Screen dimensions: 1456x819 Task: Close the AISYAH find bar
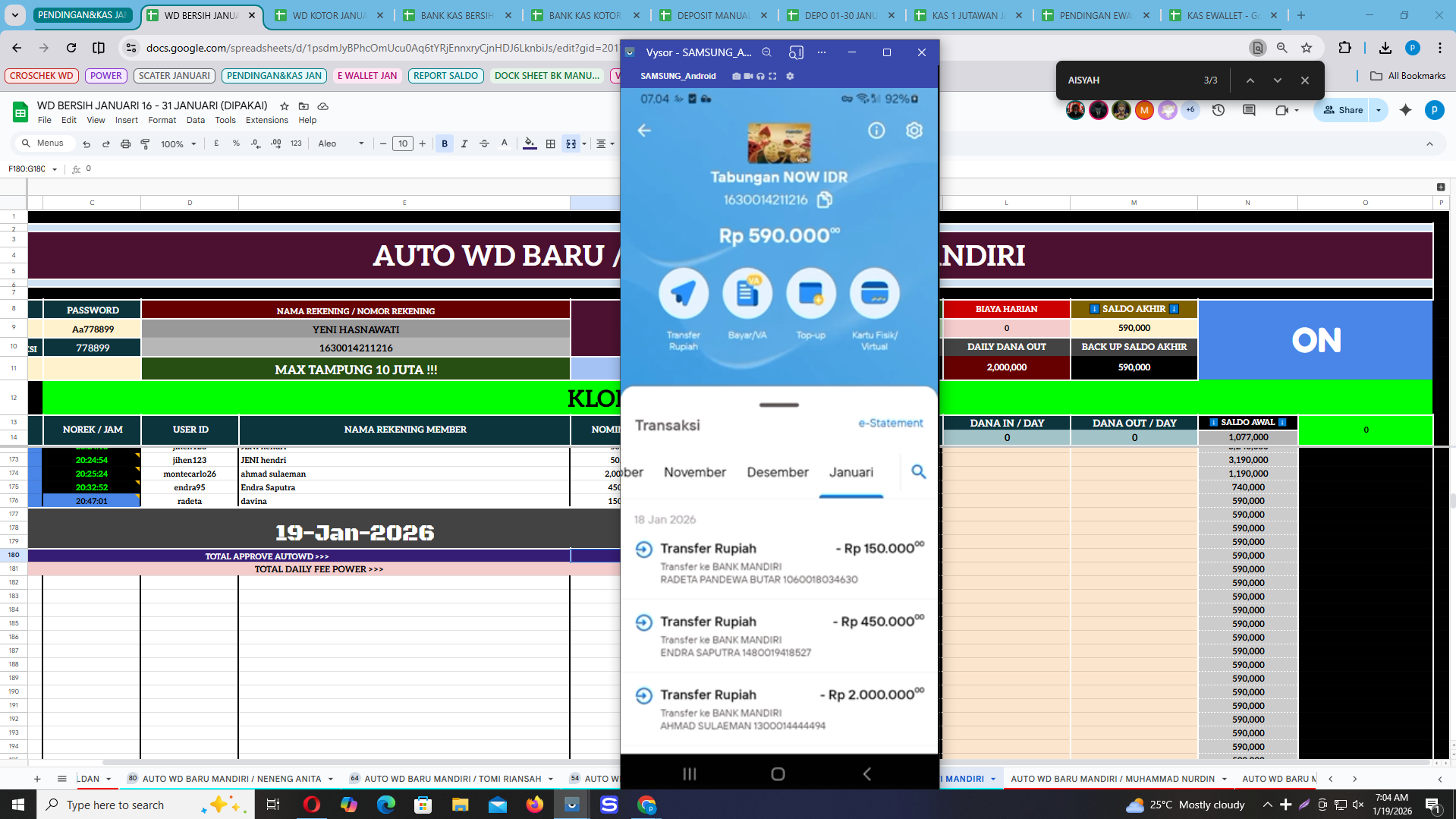coord(1305,80)
